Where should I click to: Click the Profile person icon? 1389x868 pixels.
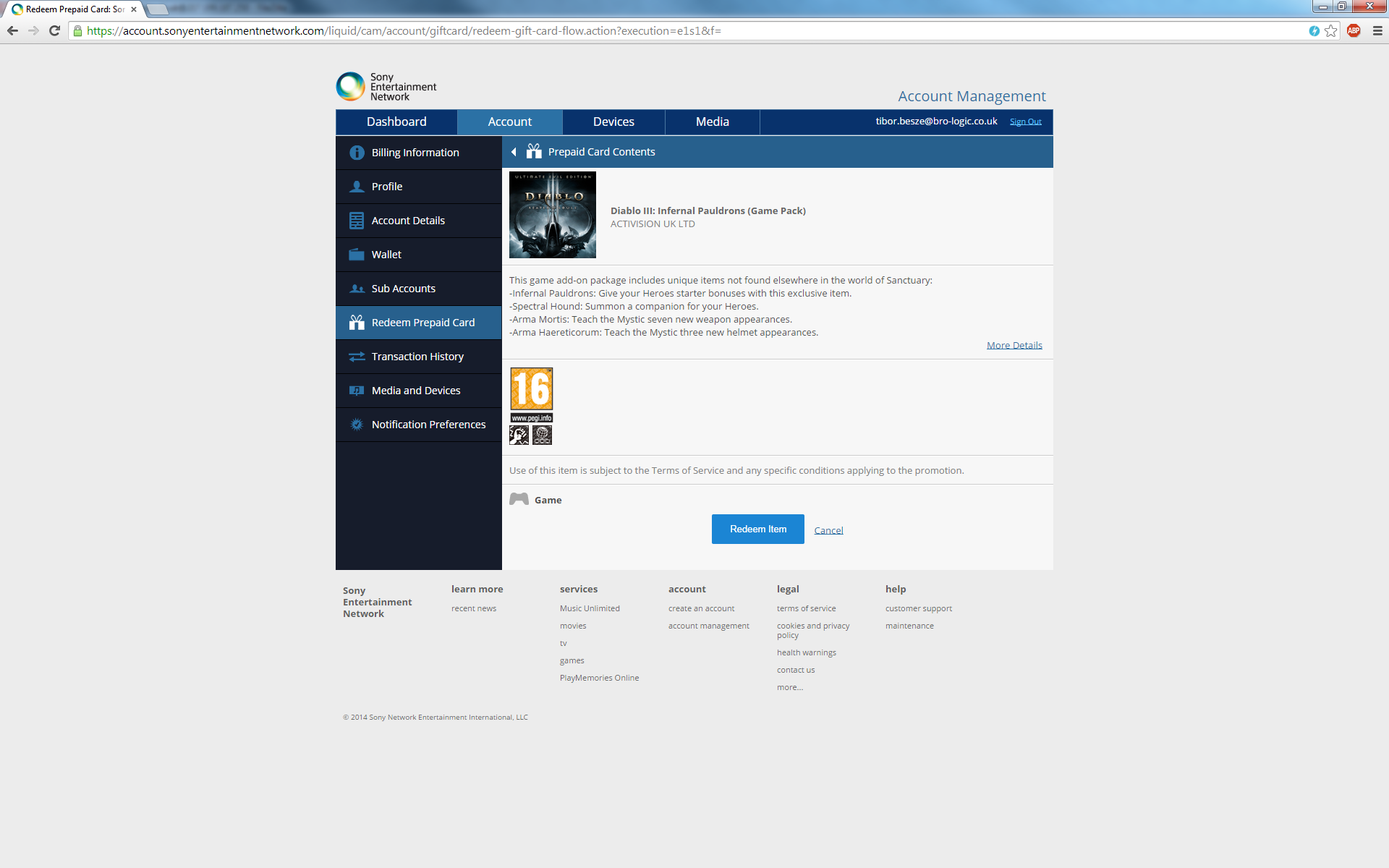tap(357, 187)
